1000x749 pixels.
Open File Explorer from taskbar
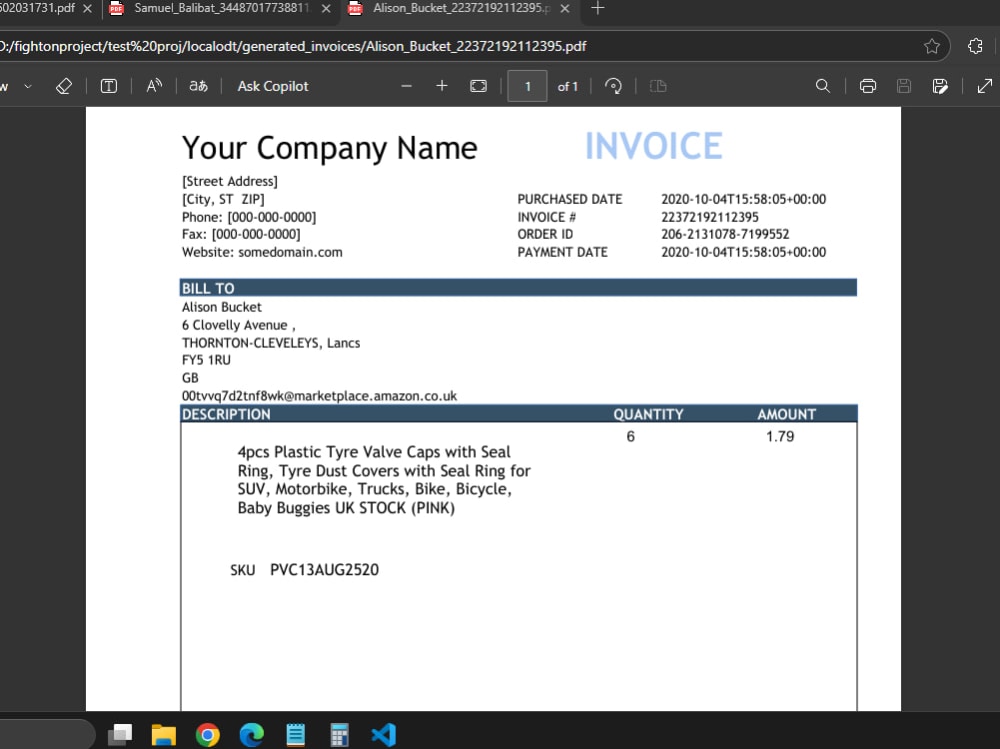pyautogui.click(x=163, y=735)
